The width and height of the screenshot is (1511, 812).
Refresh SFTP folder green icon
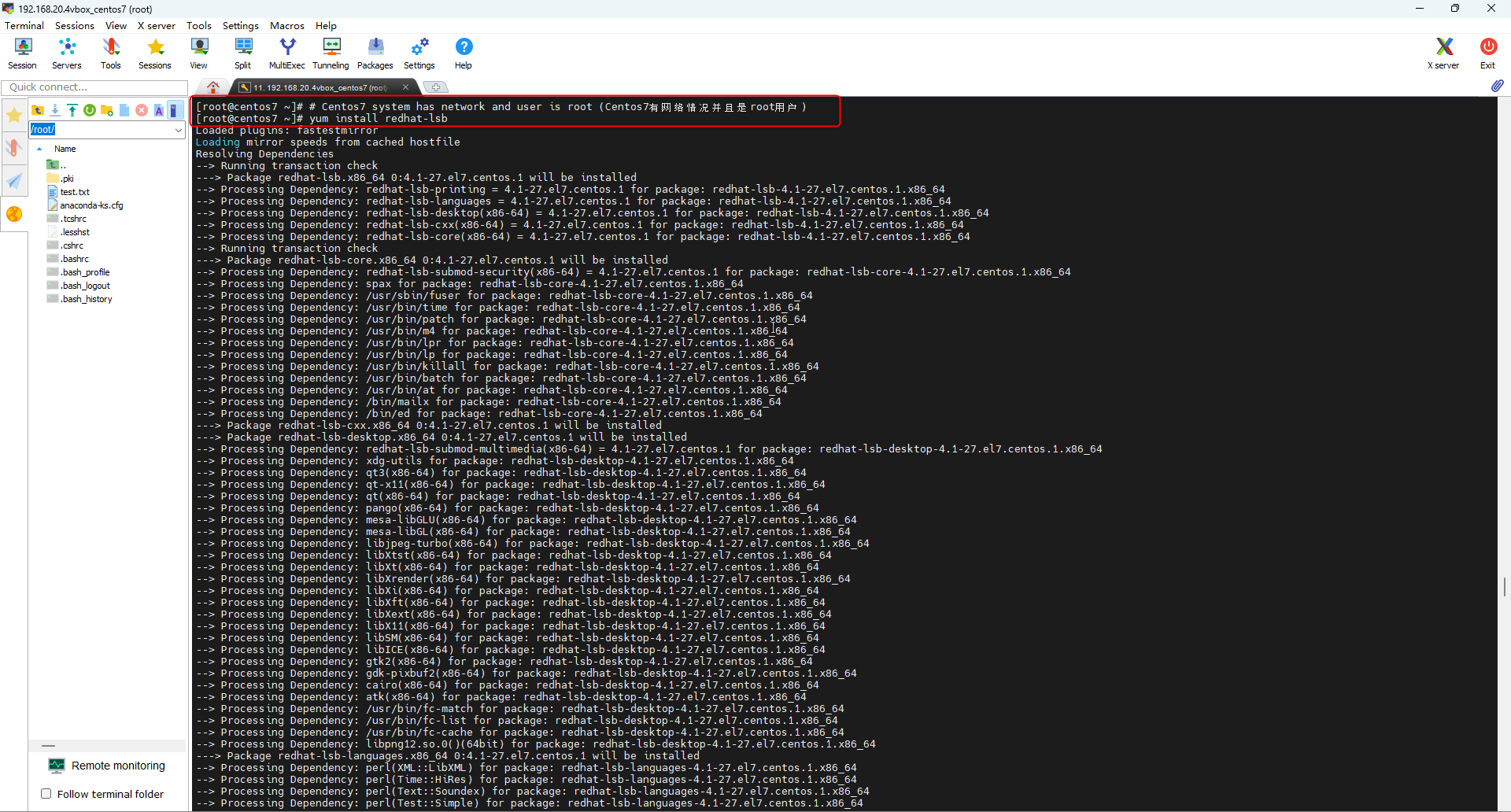[x=90, y=110]
